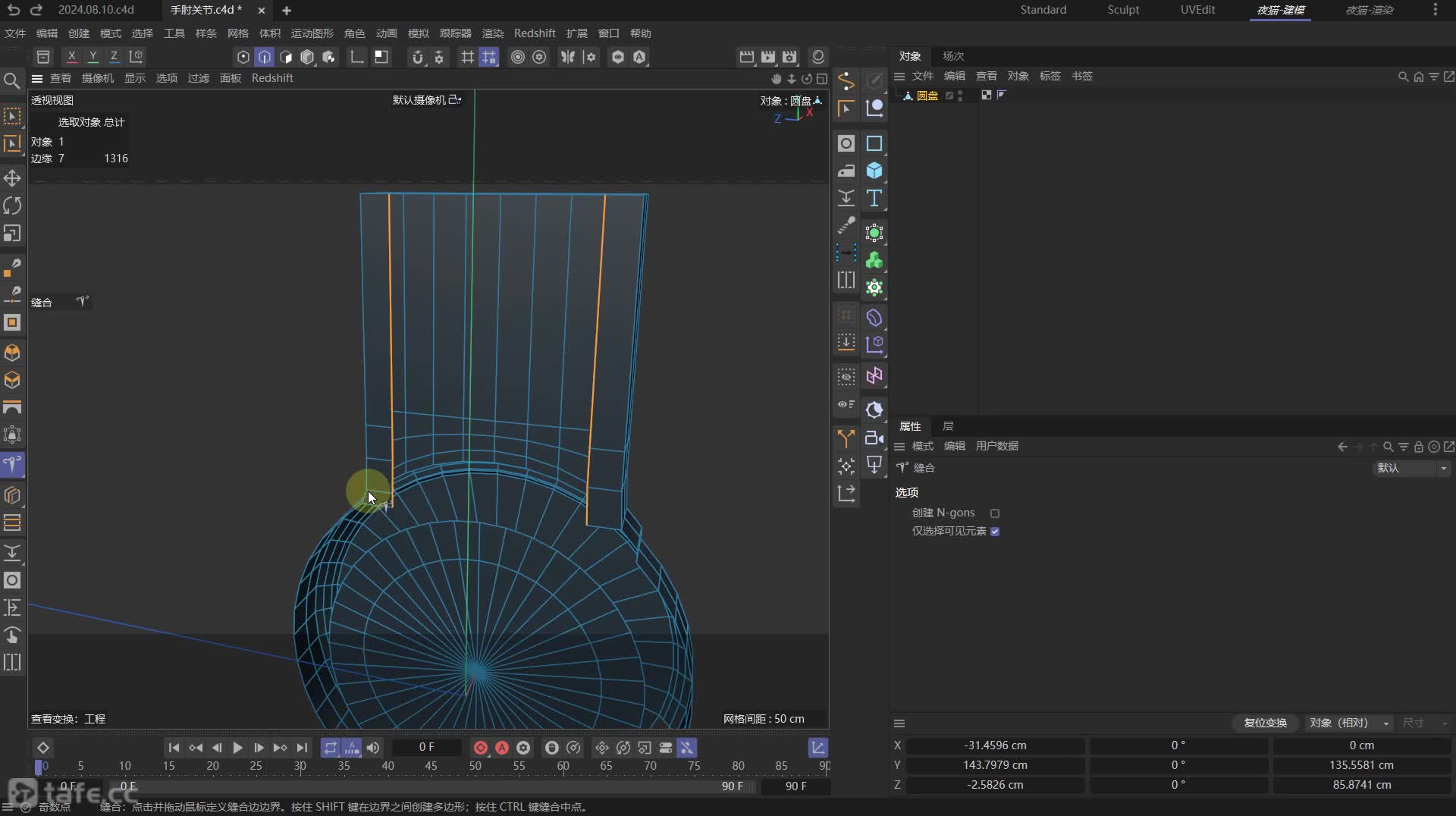Enable Autokeying red A button
The height and width of the screenshot is (816, 1456).
click(x=502, y=748)
